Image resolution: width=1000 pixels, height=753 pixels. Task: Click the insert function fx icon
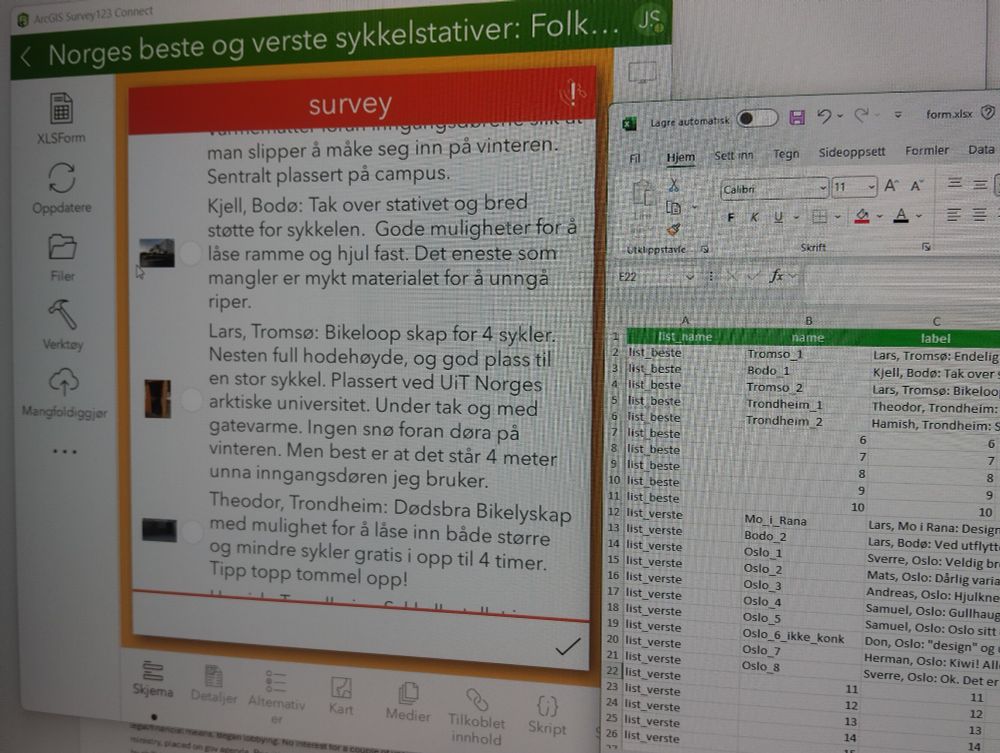click(777, 276)
